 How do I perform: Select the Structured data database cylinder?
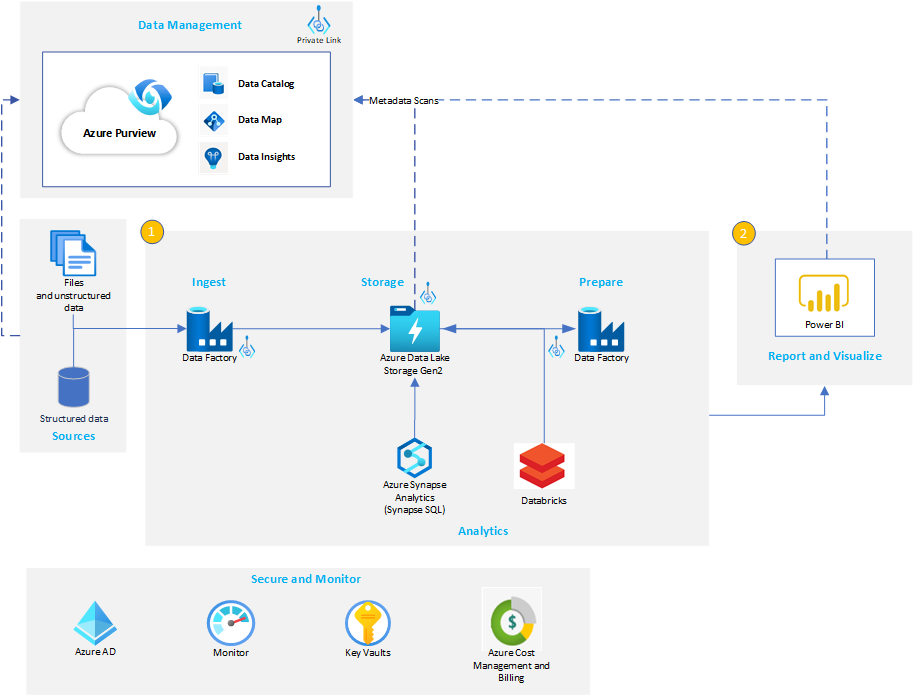tap(73, 387)
